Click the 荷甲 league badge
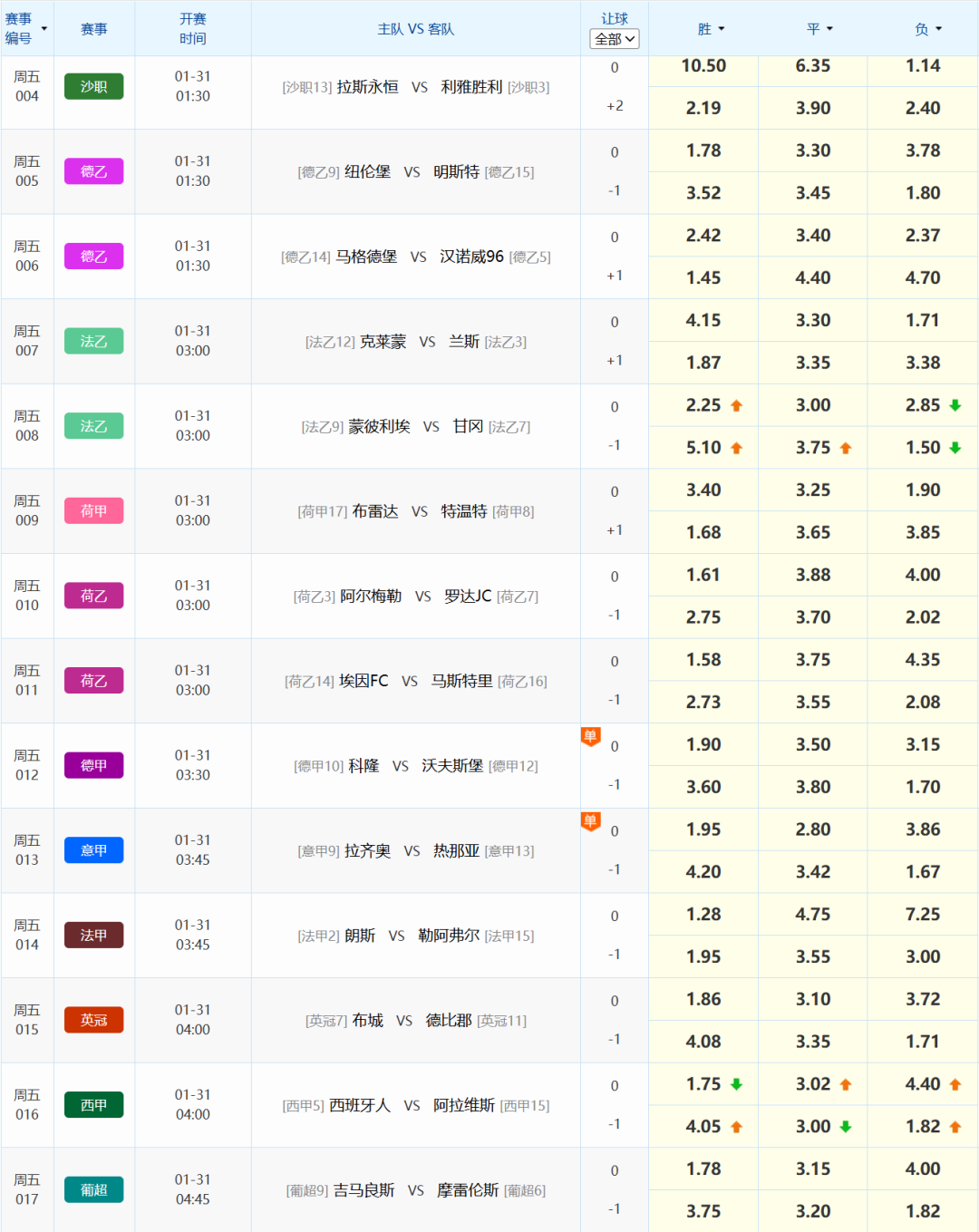979x1232 pixels. point(93,510)
